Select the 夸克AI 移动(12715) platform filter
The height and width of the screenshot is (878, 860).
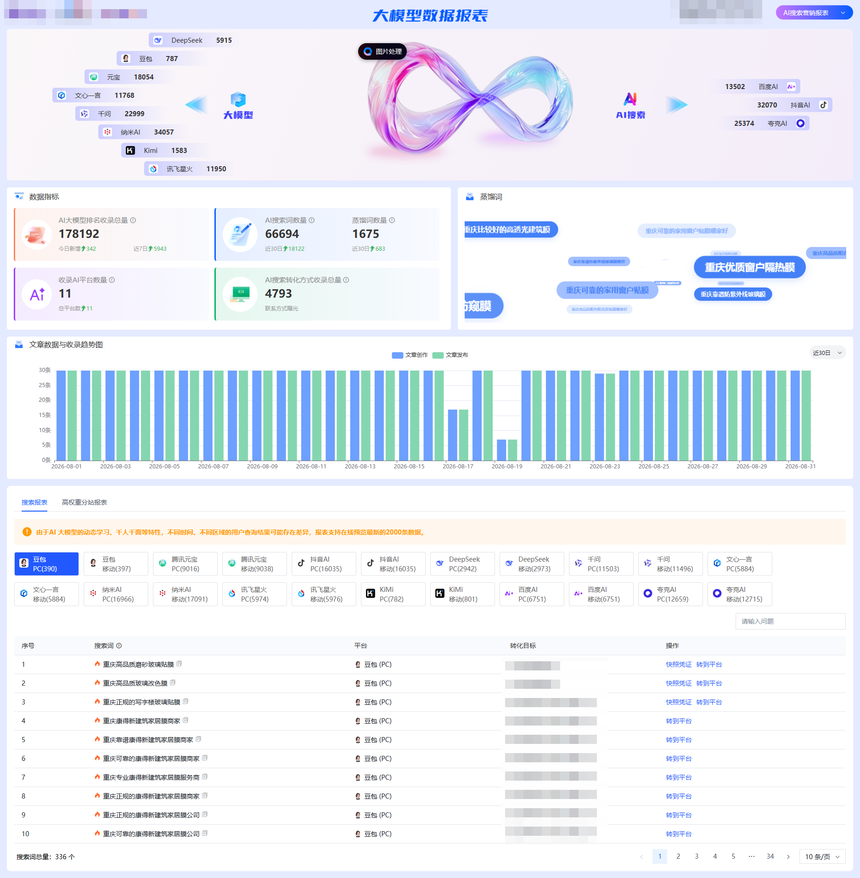[740, 594]
